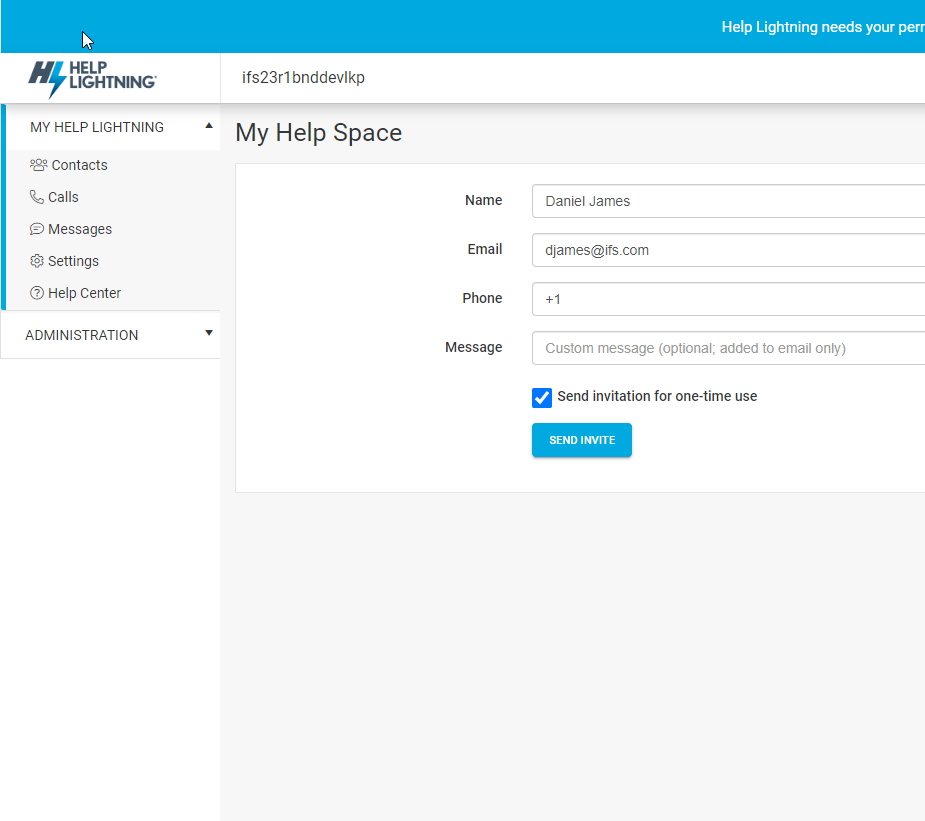Click the Settings gear icon
Screen dimensions: 925x821
(37, 261)
